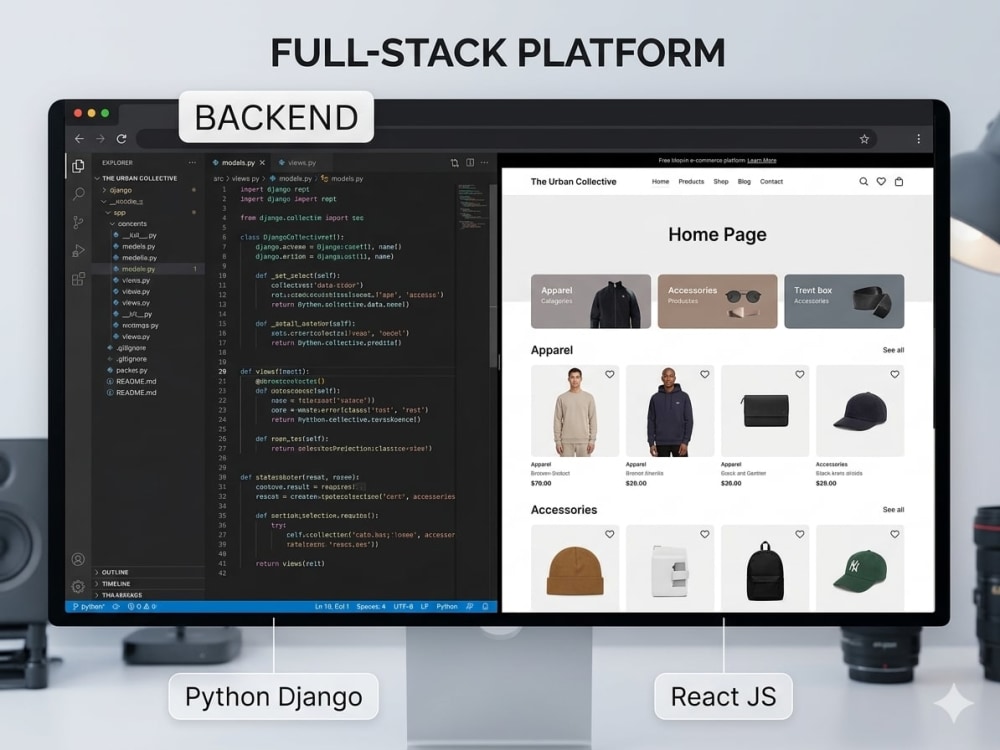The image size is (1000, 750).
Task: Bookmark page with the star icon
Action: (864, 139)
